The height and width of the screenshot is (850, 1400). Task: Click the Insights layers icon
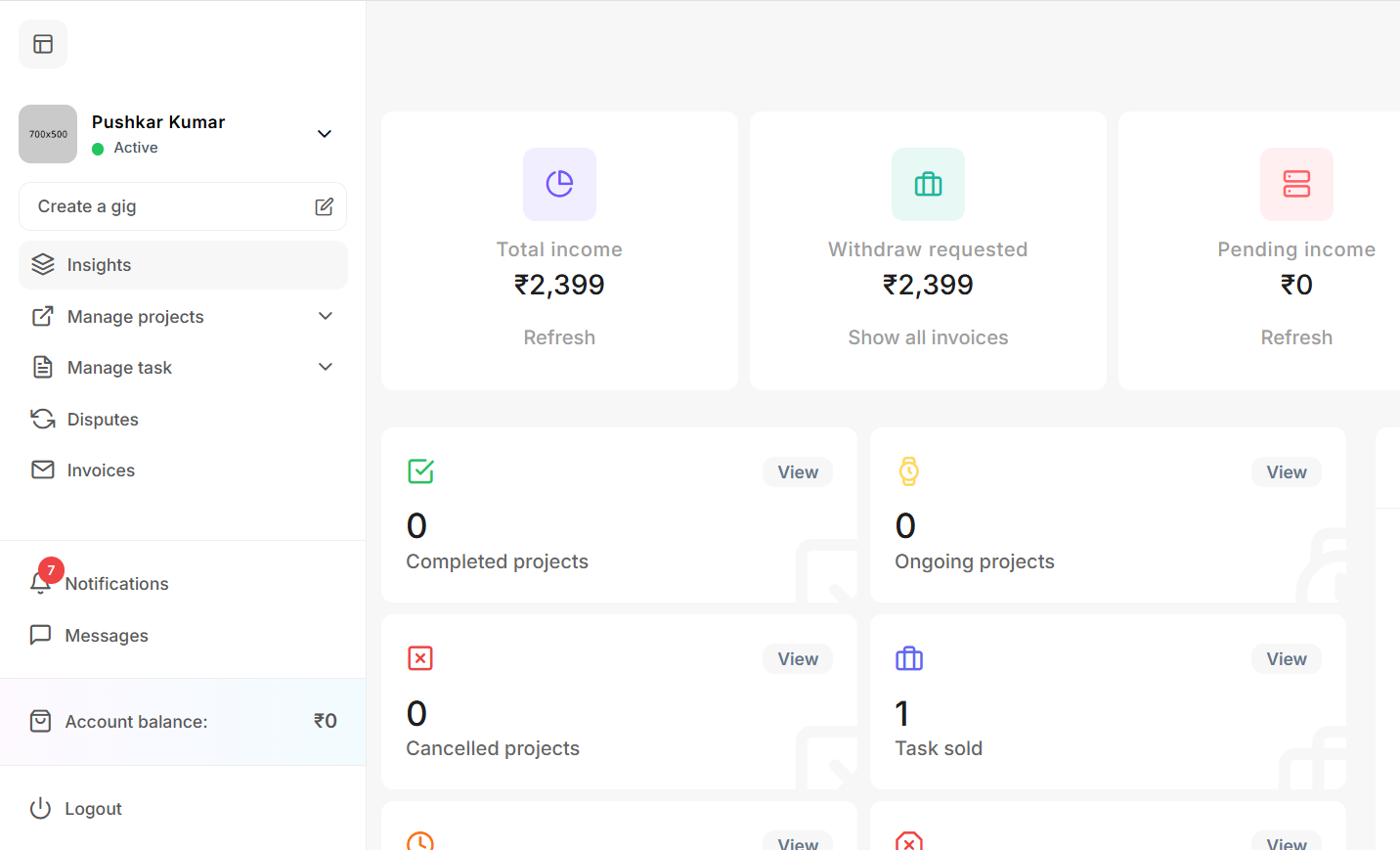click(43, 265)
